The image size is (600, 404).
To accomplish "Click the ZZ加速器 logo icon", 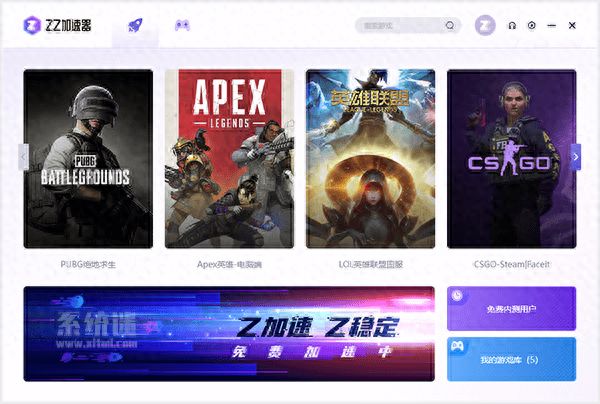I will point(32,26).
